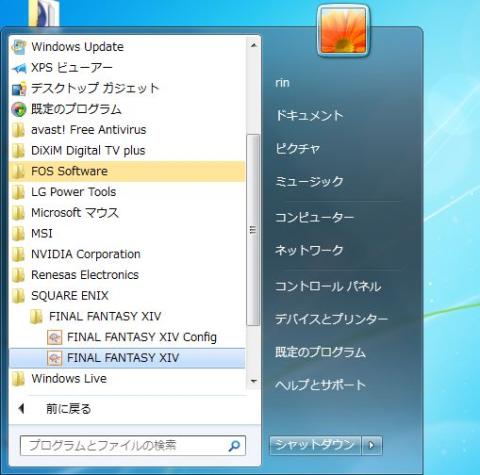The image size is (480, 475).
Task: Click the Renesas Electronics folder icon
Action: pyautogui.click(x=18, y=275)
